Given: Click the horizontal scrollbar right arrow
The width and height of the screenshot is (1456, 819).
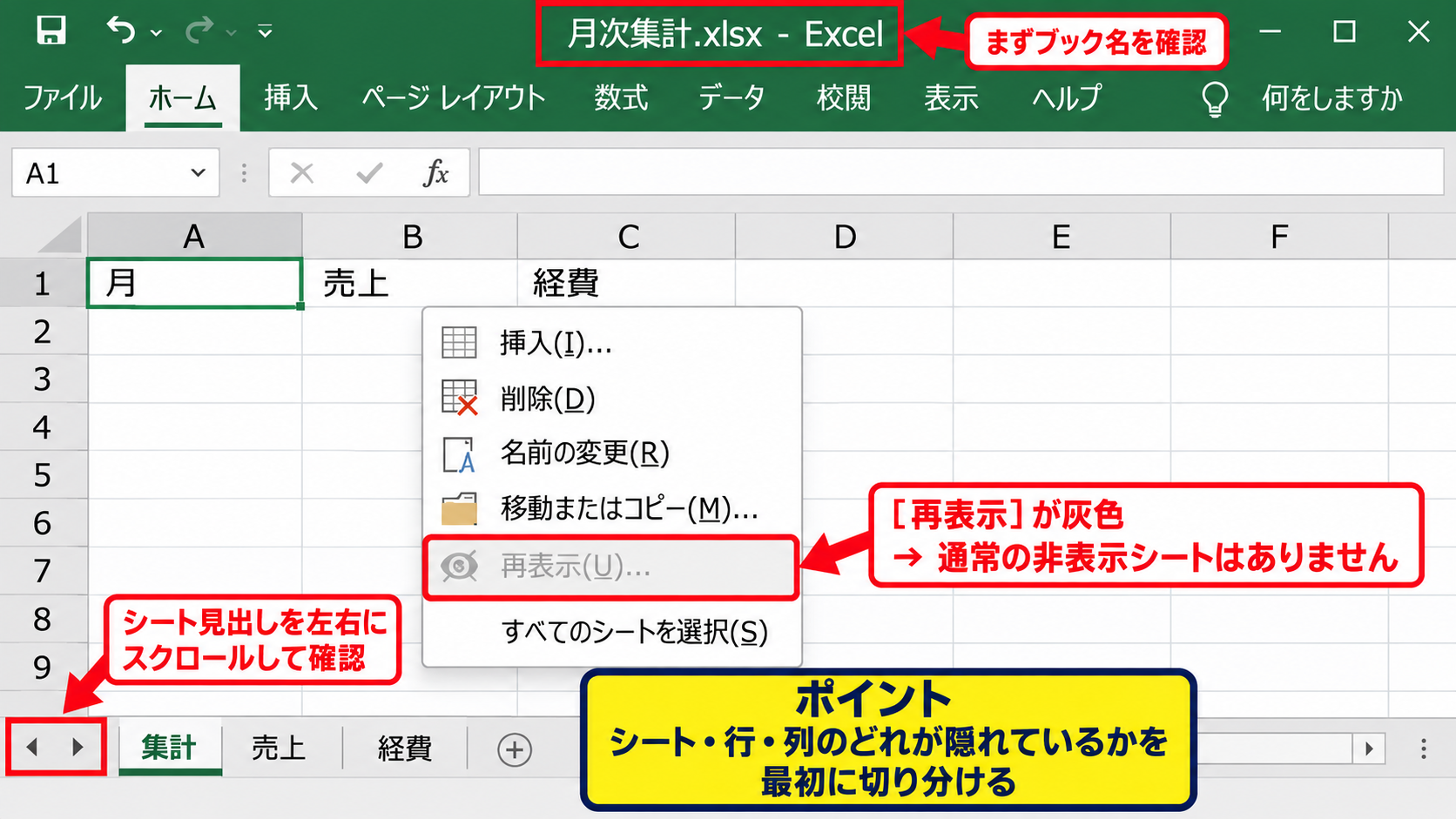Looking at the screenshot, I should tap(1369, 749).
